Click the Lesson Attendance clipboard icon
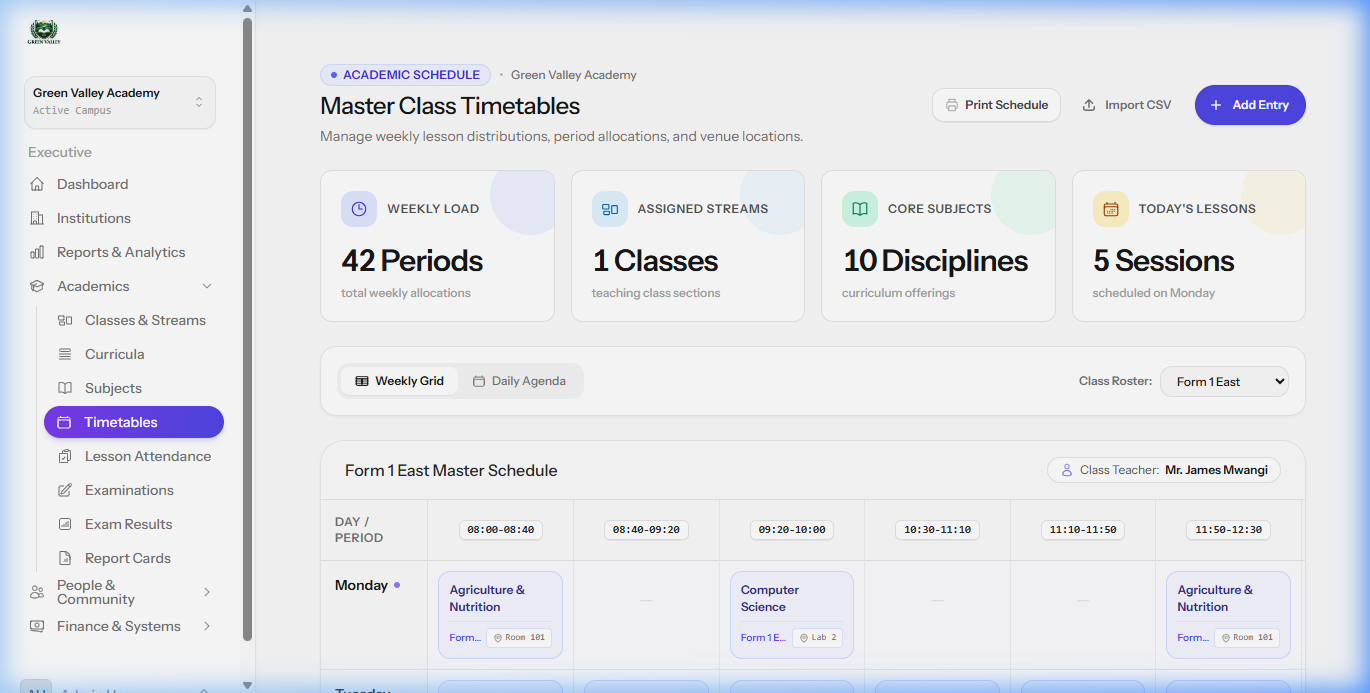The width and height of the screenshot is (1370, 693). pyautogui.click(x=65, y=456)
